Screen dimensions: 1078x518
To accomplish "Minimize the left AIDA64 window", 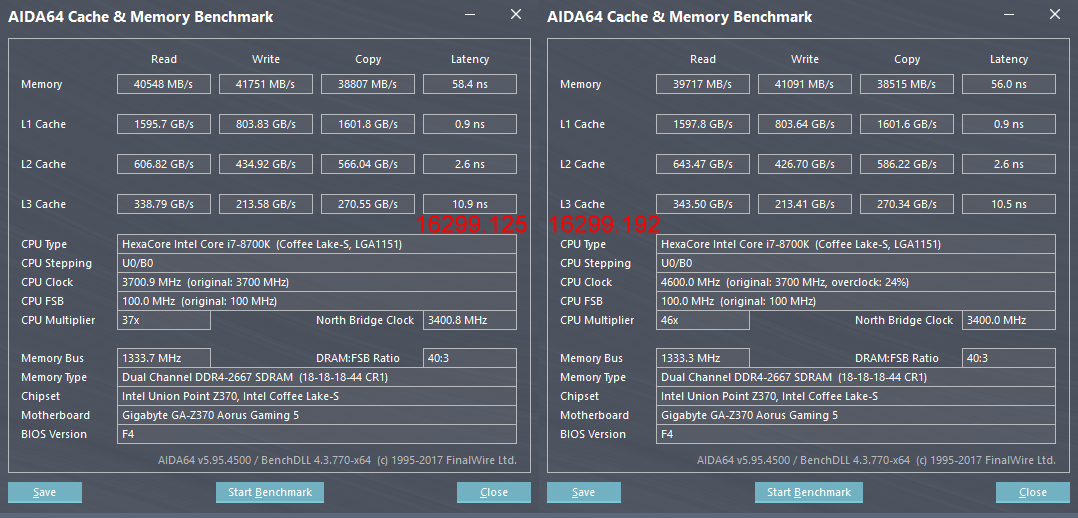I will tap(470, 14).
